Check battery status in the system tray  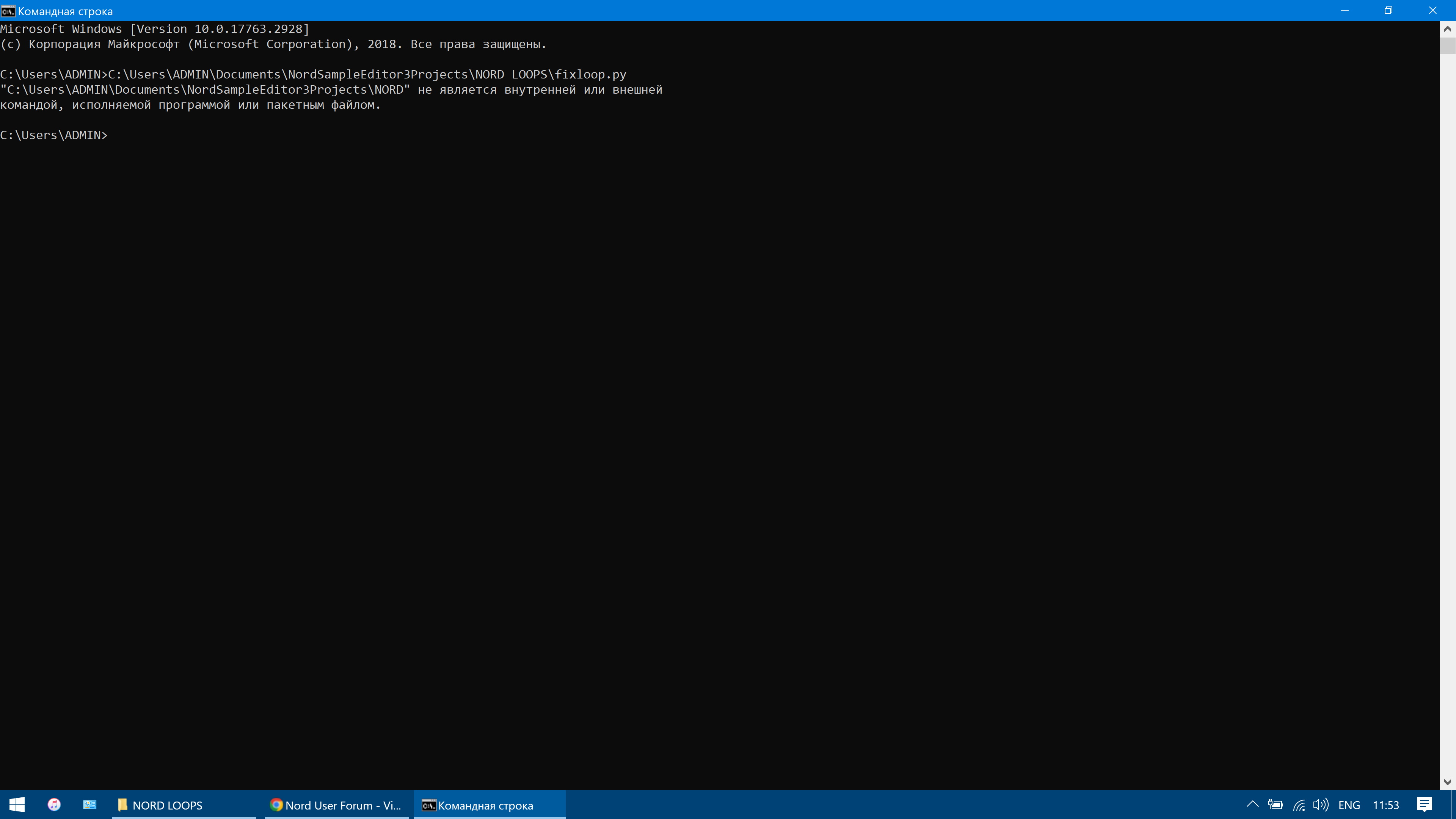1276,805
